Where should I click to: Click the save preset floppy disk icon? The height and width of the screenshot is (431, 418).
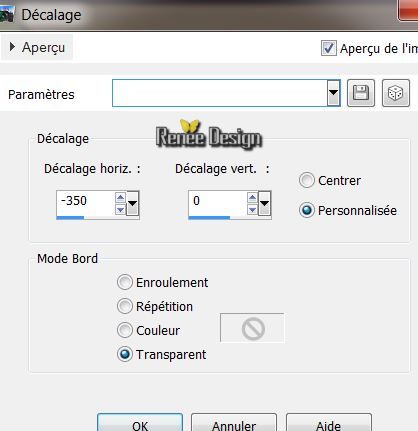pos(361,93)
